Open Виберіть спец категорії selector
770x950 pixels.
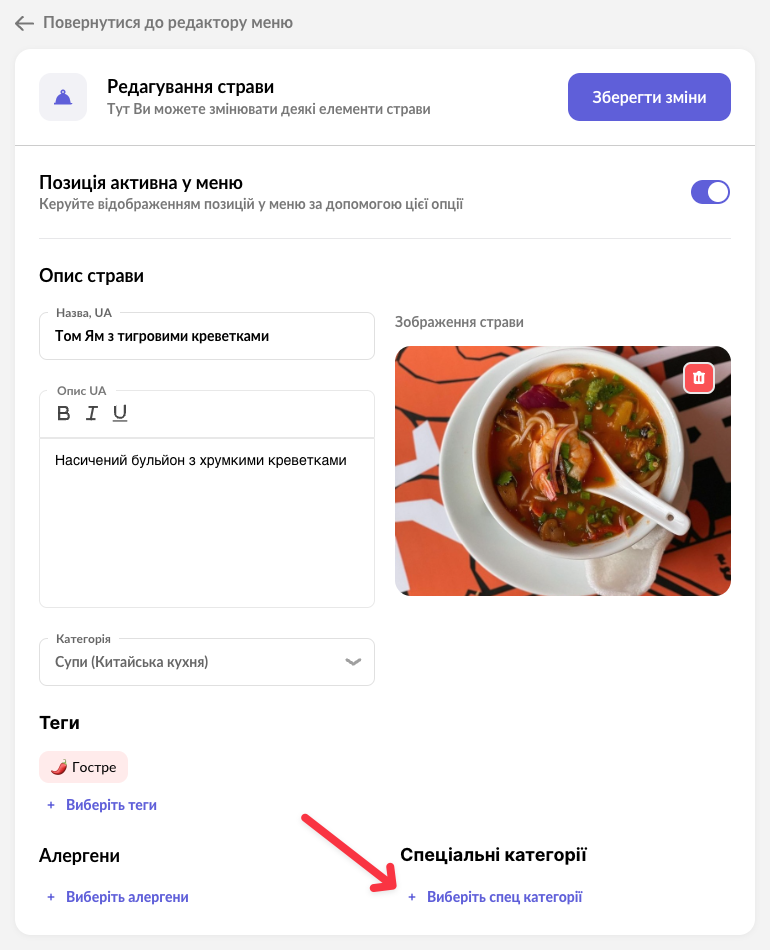coord(504,897)
